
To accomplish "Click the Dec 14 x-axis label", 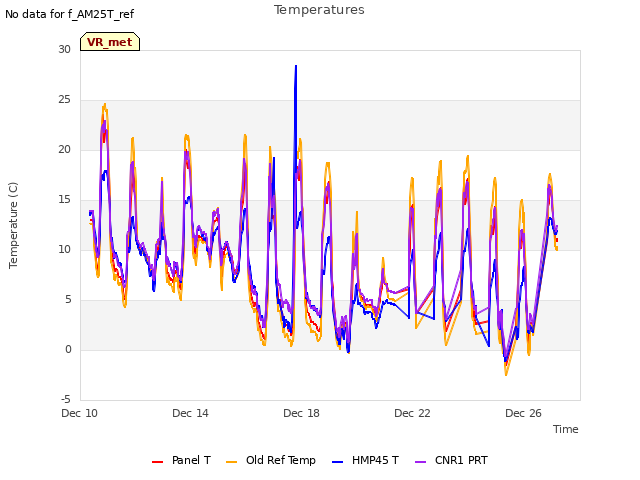I will tap(190, 413).
